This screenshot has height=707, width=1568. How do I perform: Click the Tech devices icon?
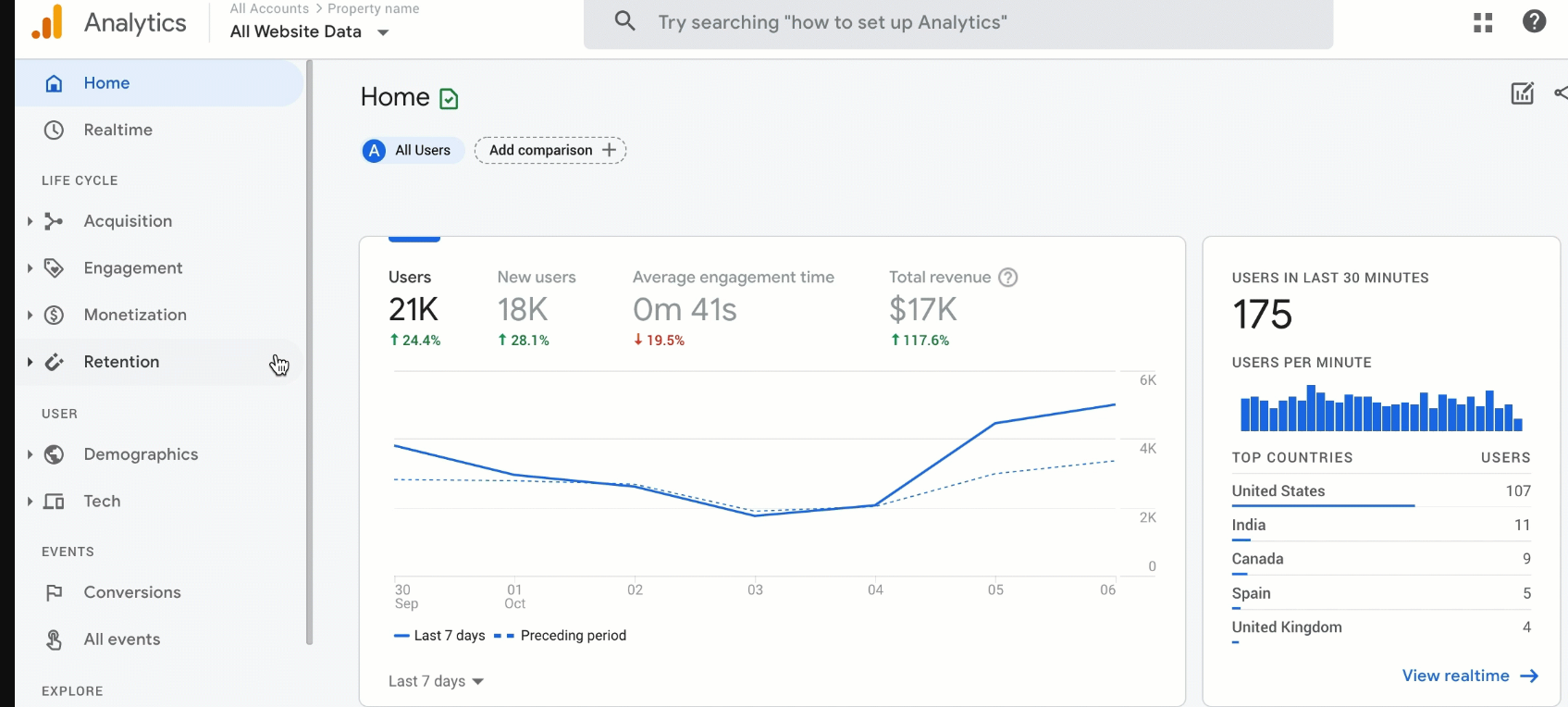pos(55,502)
